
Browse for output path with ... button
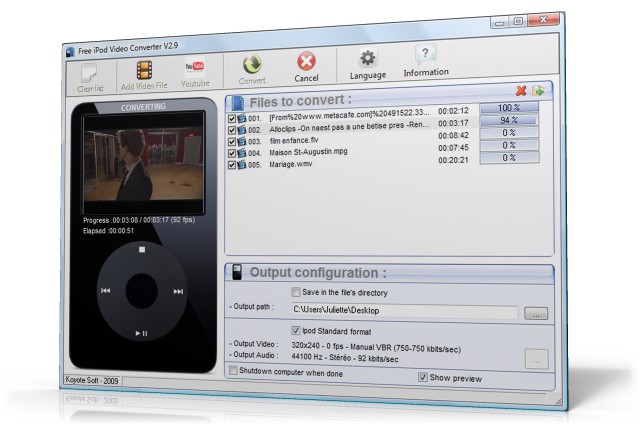pyautogui.click(x=536, y=314)
